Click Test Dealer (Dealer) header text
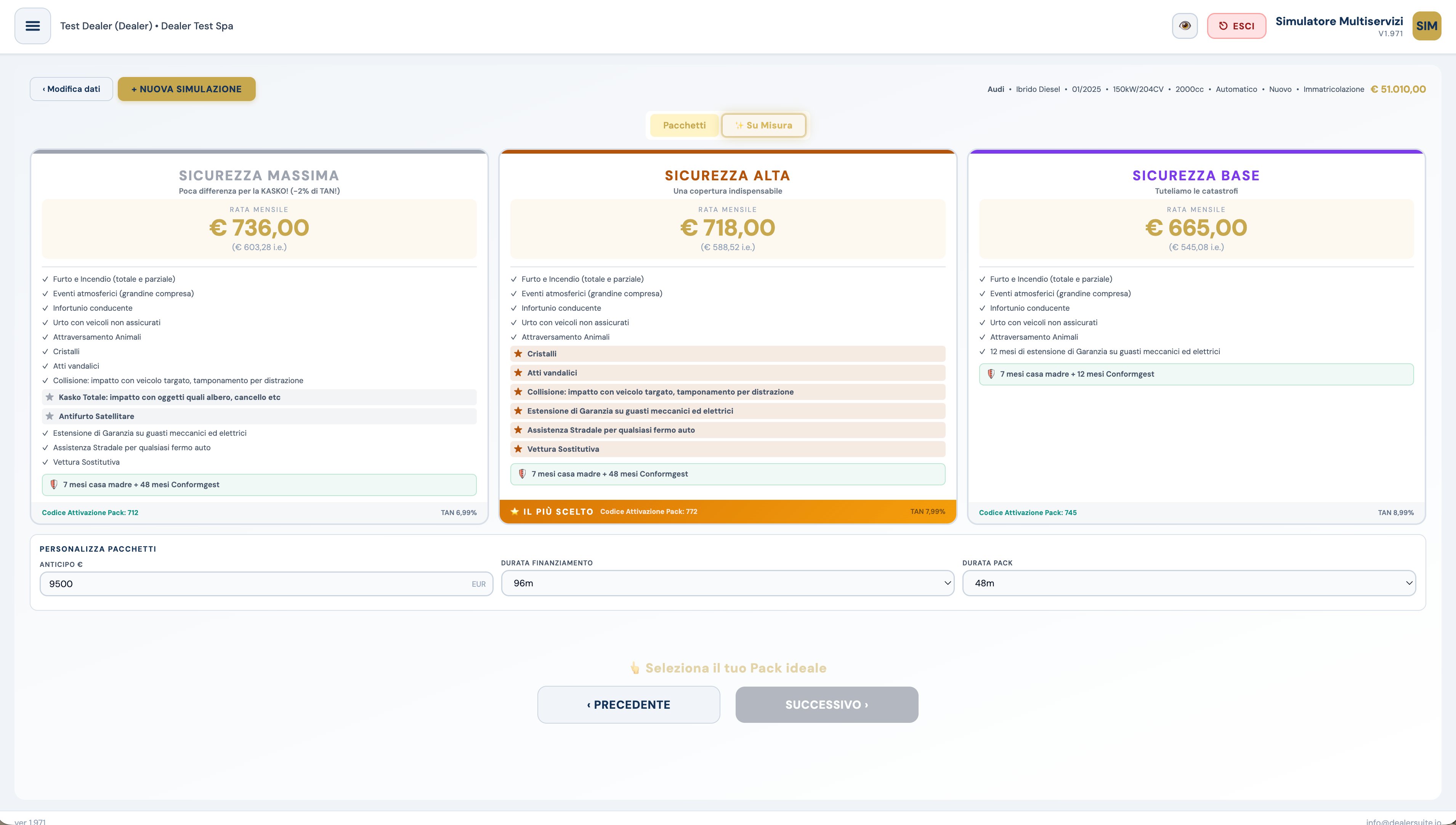Viewport: 1456px width, 825px height. click(x=106, y=26)
